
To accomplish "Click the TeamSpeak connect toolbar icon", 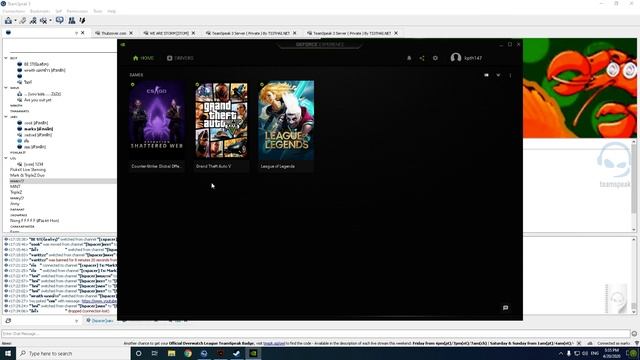I will [x=8, y=20].
